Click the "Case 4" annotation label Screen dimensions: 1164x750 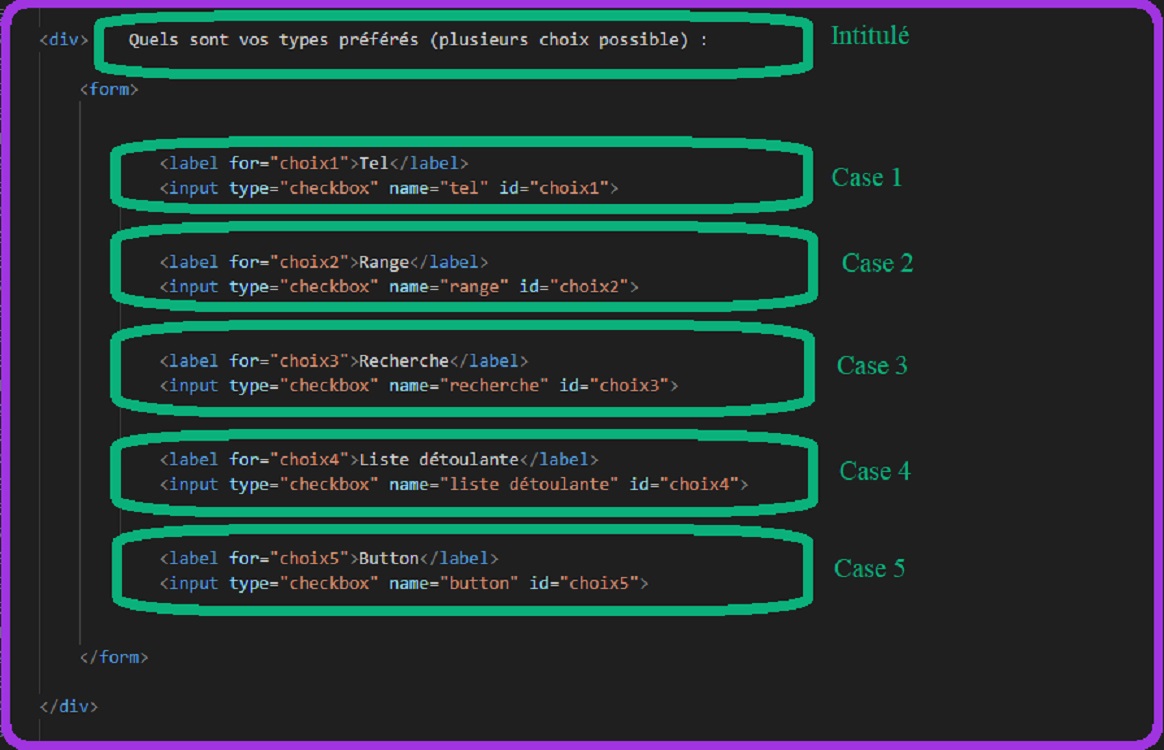tap(874, 471)
